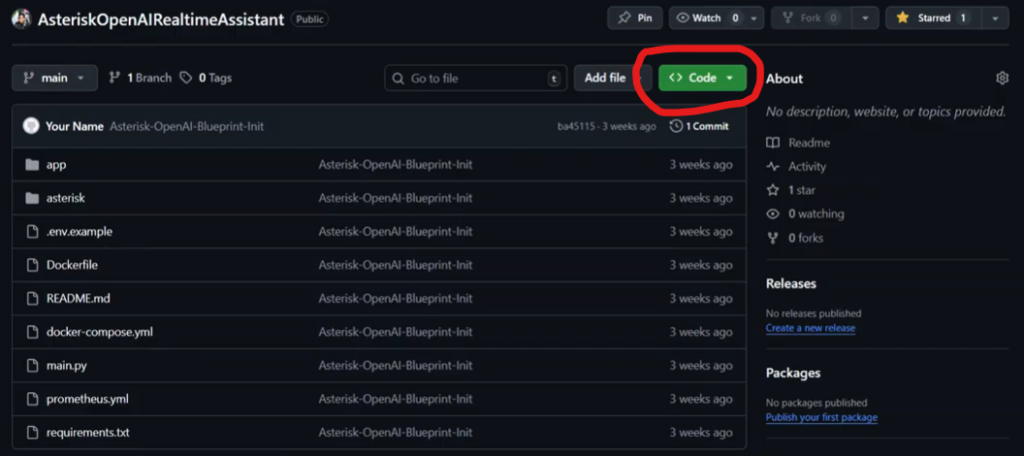Click the Add file button
This screenshot has width=1024, height=456.
[605, 78]
